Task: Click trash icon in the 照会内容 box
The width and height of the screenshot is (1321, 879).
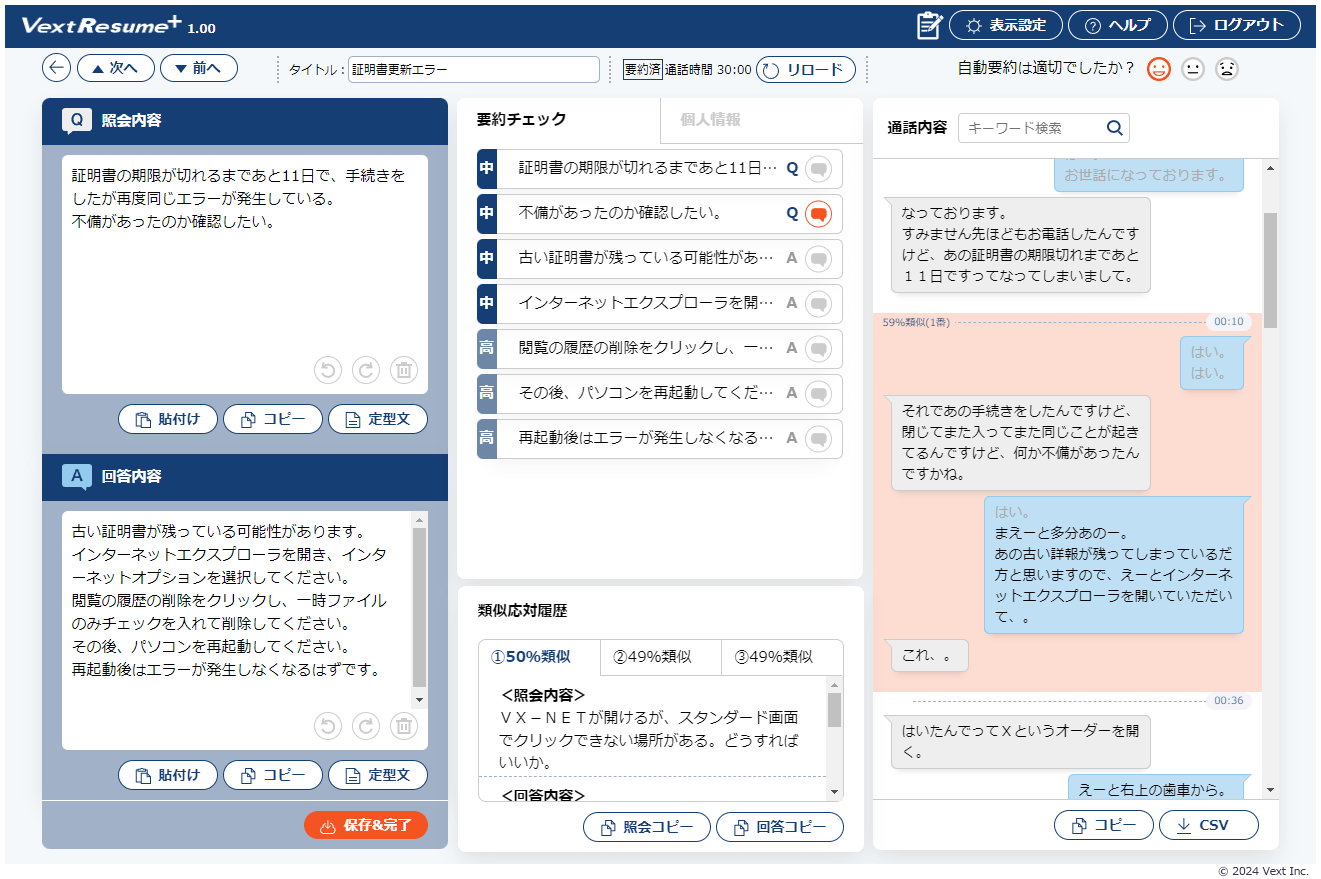Action: (403, 370)
